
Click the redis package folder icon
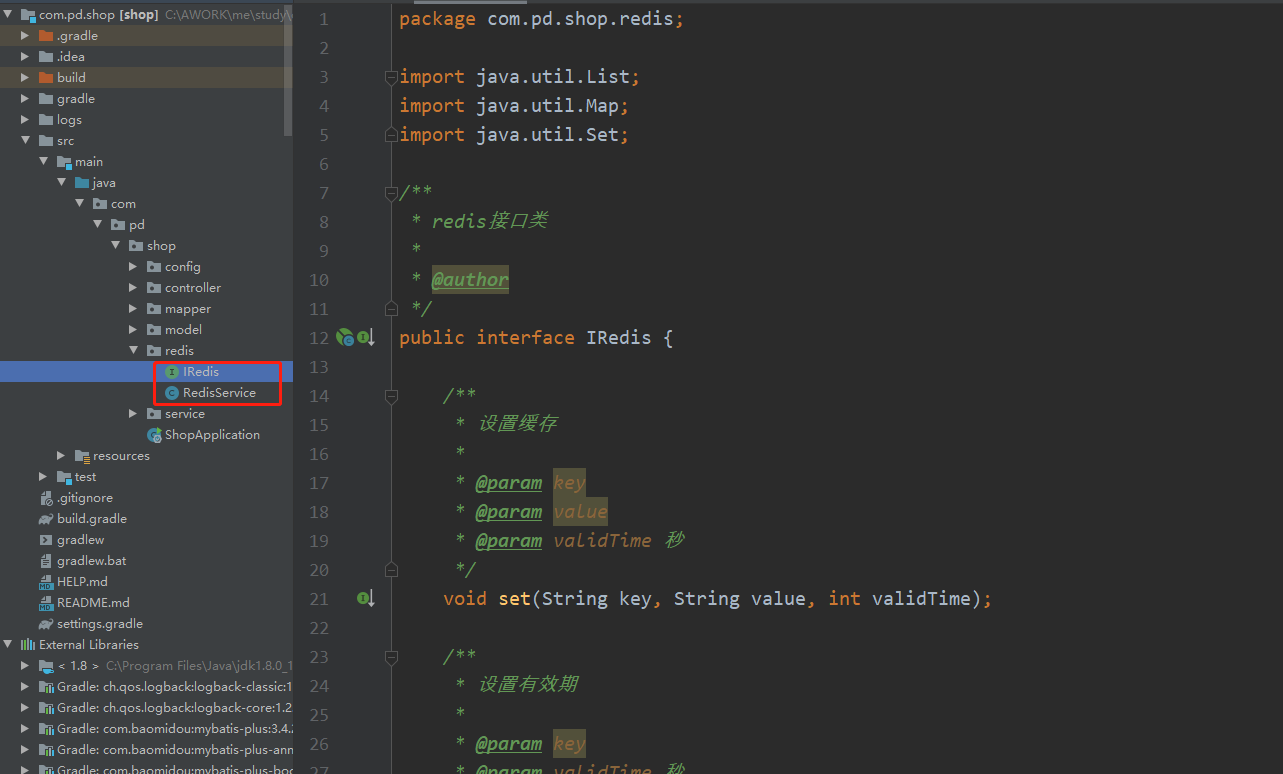pos(154,351)
